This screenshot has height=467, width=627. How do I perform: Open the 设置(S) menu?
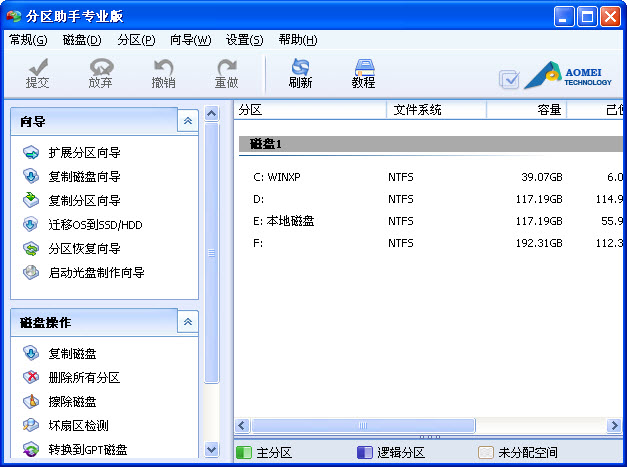pyautogui.click(x=244, y=40)
